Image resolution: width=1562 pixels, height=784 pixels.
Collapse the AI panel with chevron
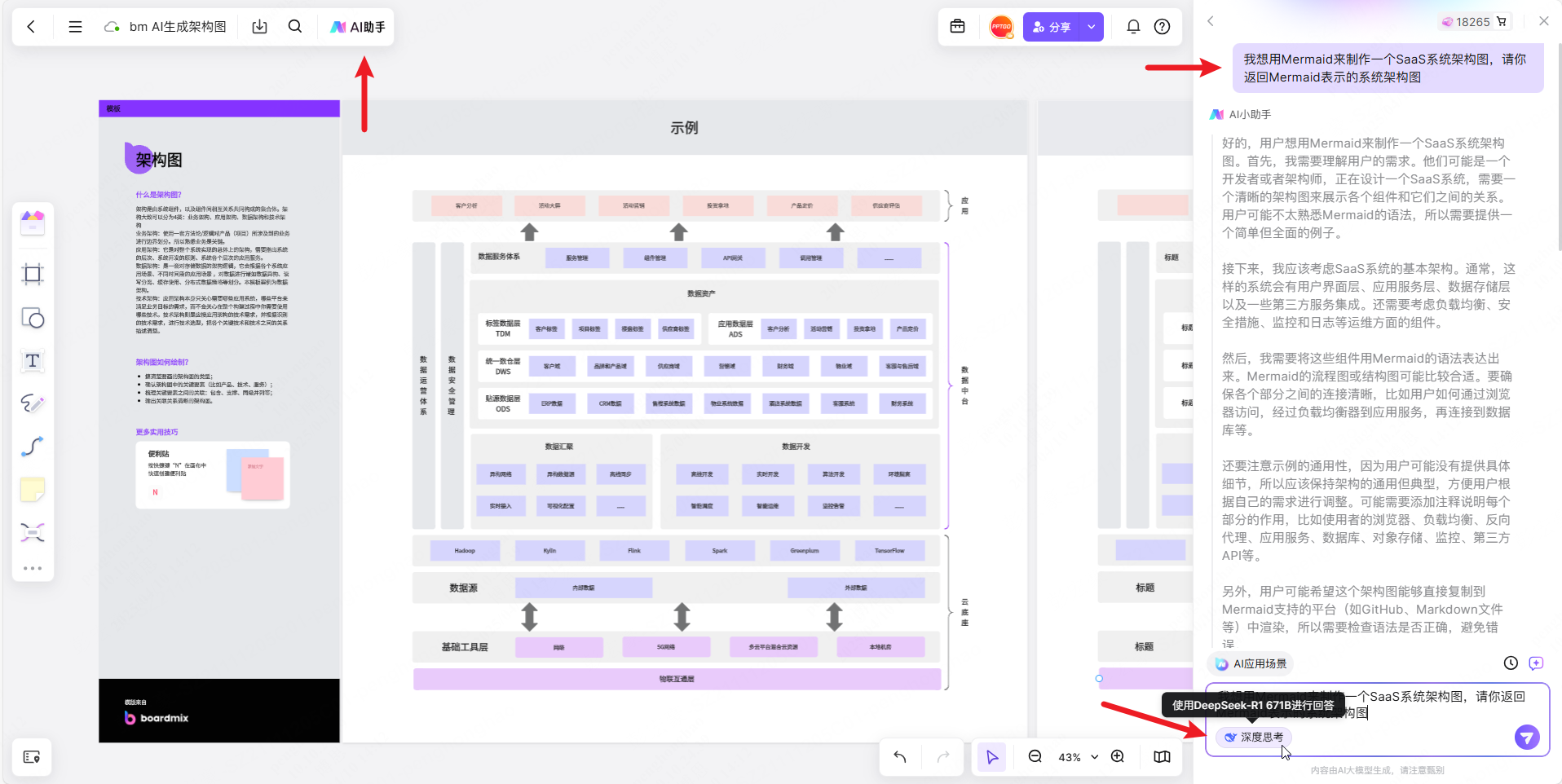tap(1211, 21)
